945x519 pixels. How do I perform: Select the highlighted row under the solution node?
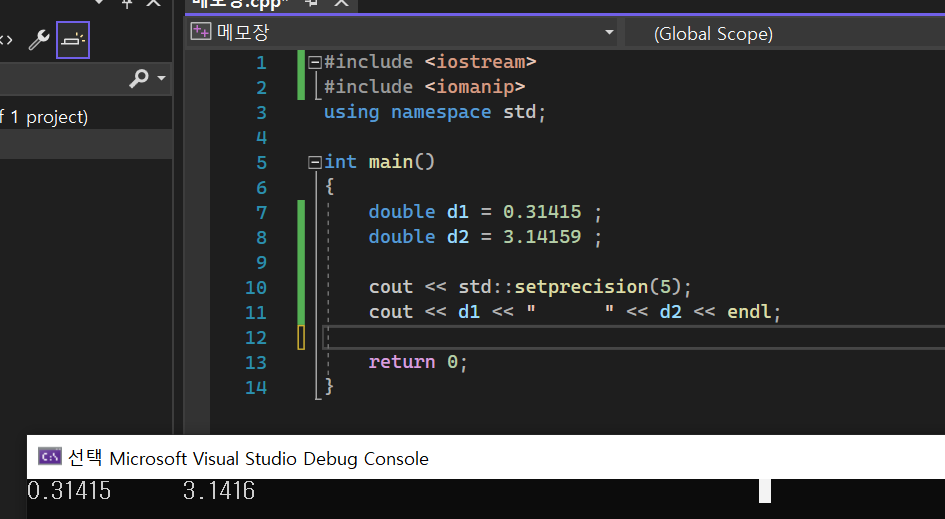(x=86, y=143)
